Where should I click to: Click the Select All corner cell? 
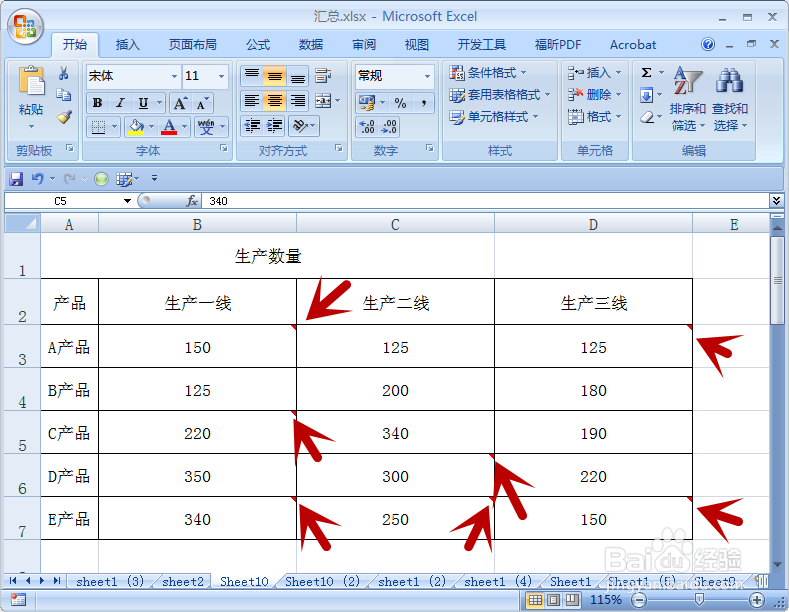[x=22, y=223]
